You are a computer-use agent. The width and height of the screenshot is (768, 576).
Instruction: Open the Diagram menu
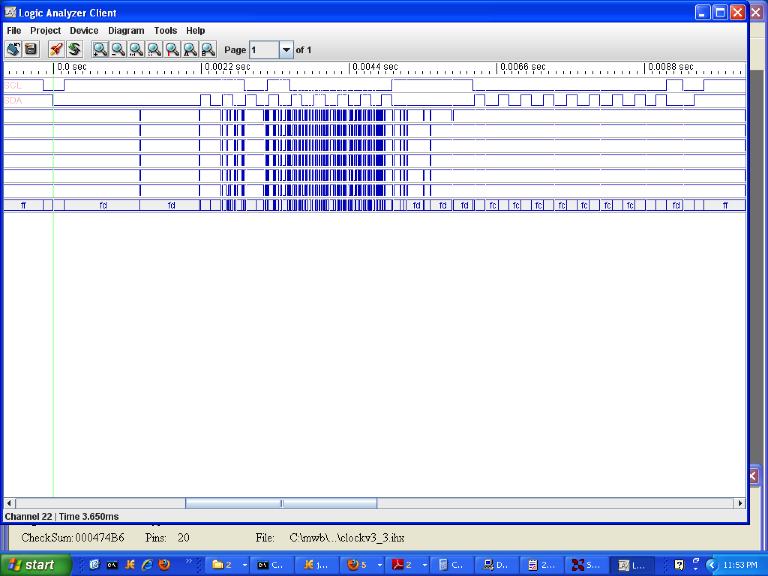126,30
